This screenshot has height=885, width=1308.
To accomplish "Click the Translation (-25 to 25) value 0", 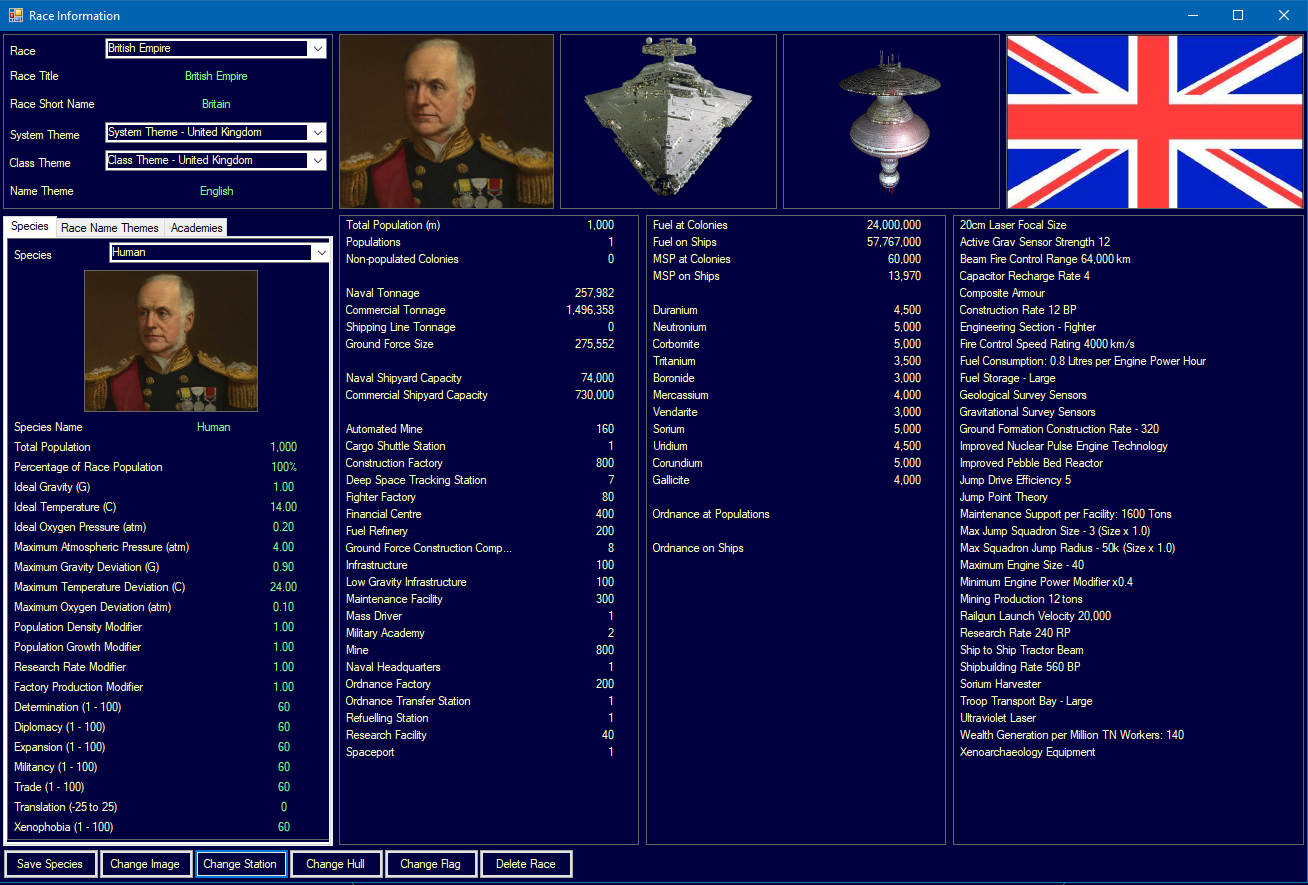I will click(284, 807).
